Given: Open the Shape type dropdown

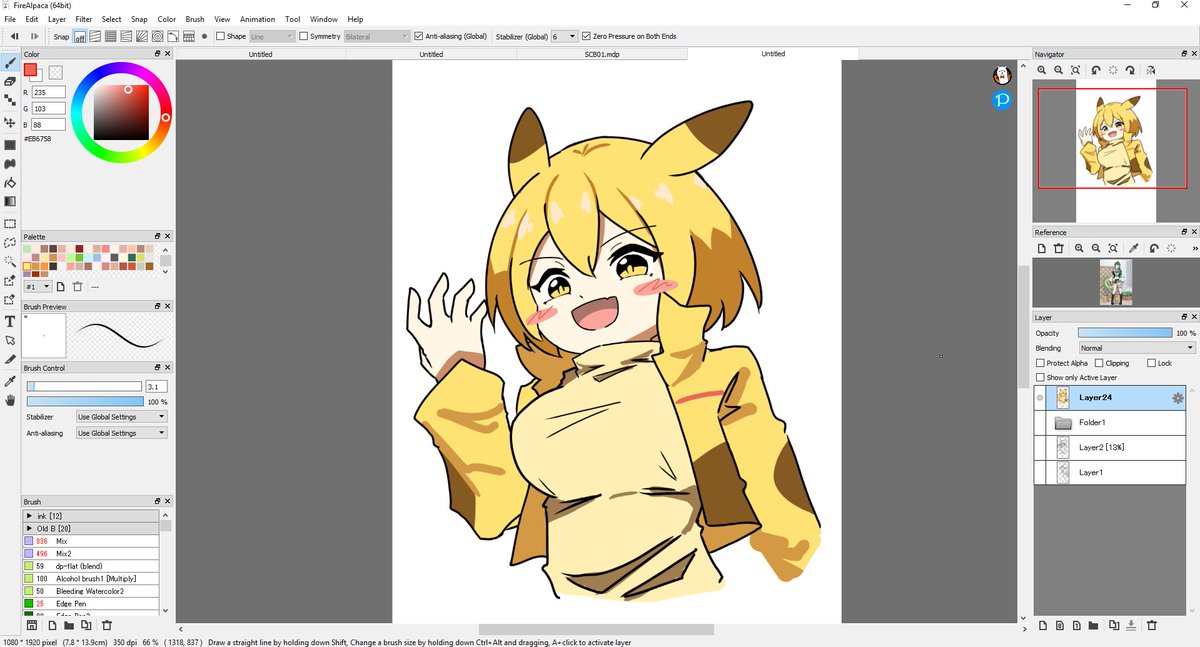Looking at the screenshot, I should coord(271,36).
